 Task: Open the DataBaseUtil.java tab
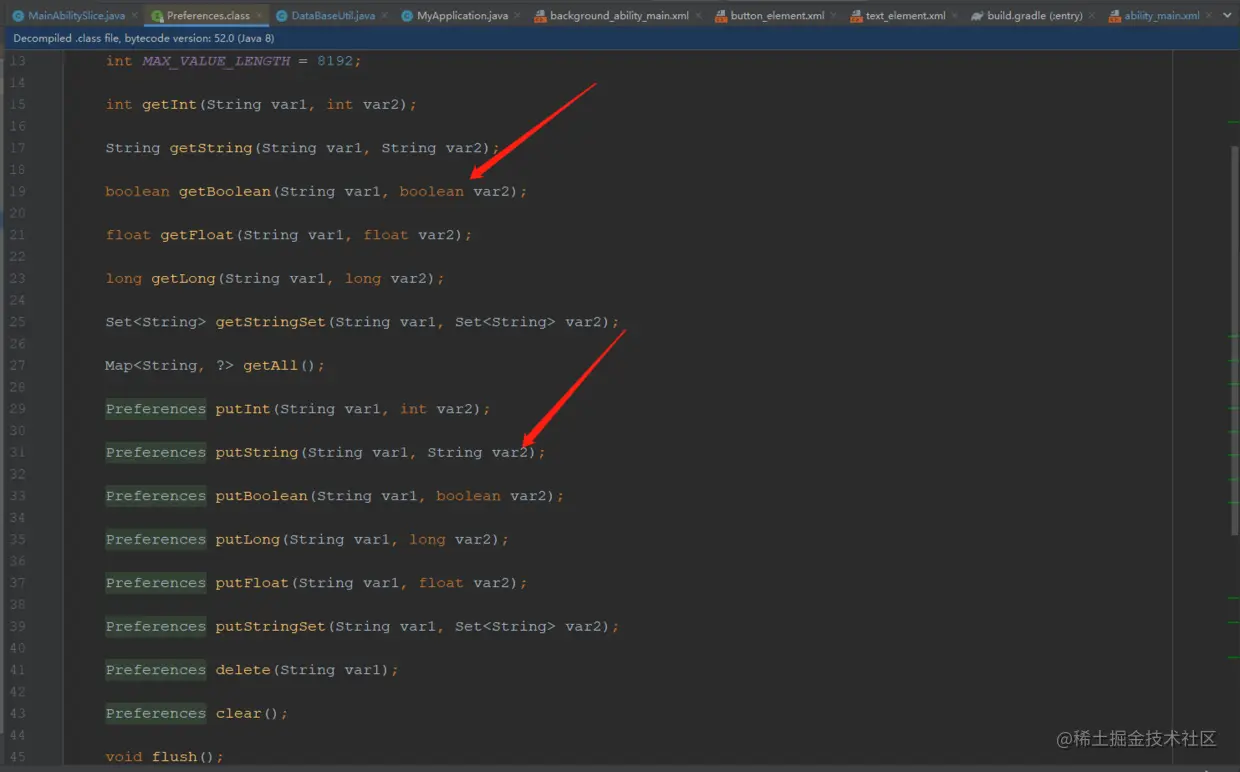(x=333, y=16)
